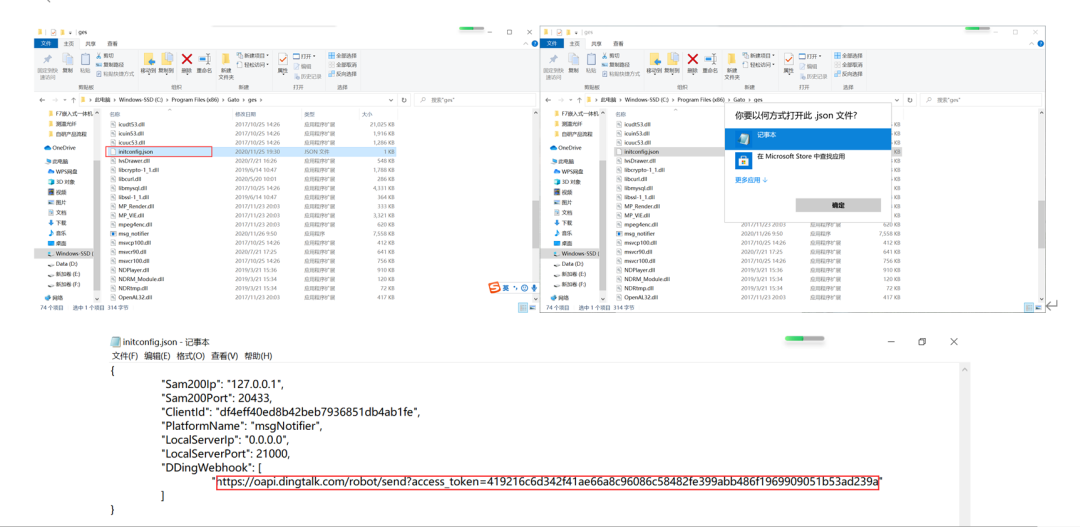Select the red-outlined initconfig.json file
The width and height of the screenshot is (1080, 527).
point(158,152)
